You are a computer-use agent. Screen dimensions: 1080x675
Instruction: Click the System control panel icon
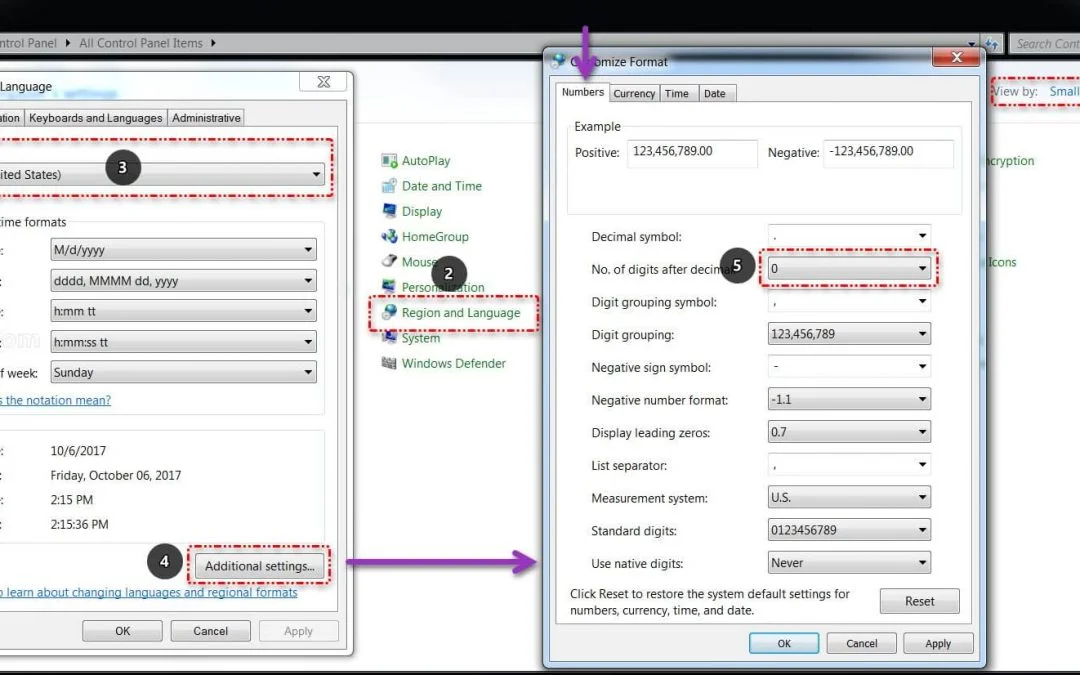click(x=390, y=338)
